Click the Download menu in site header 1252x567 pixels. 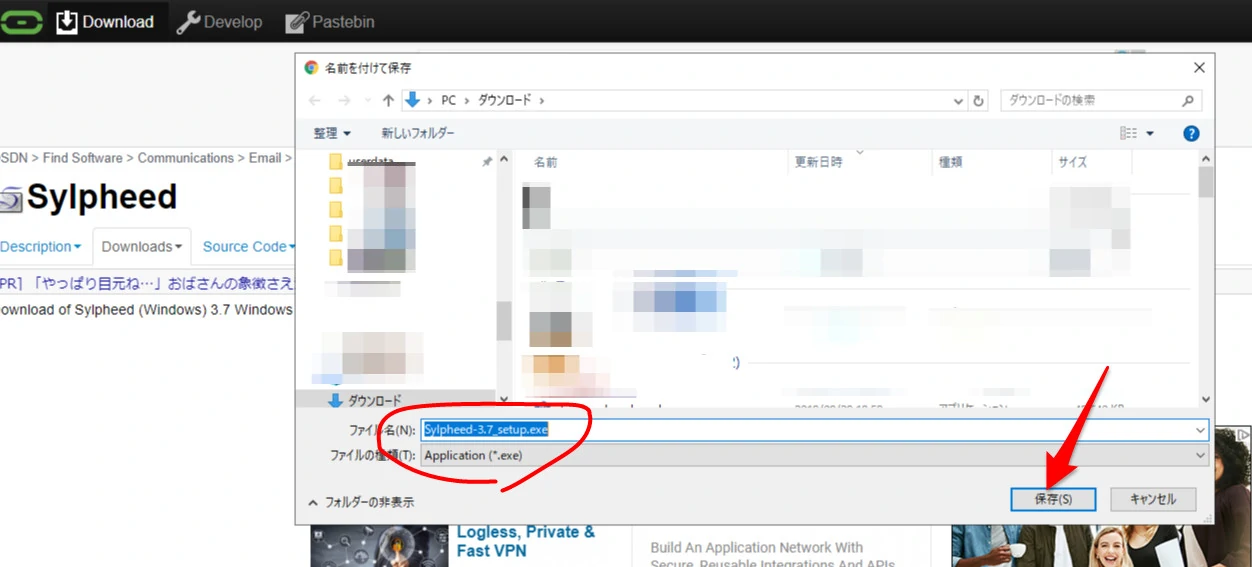click(x=105, y=21)
